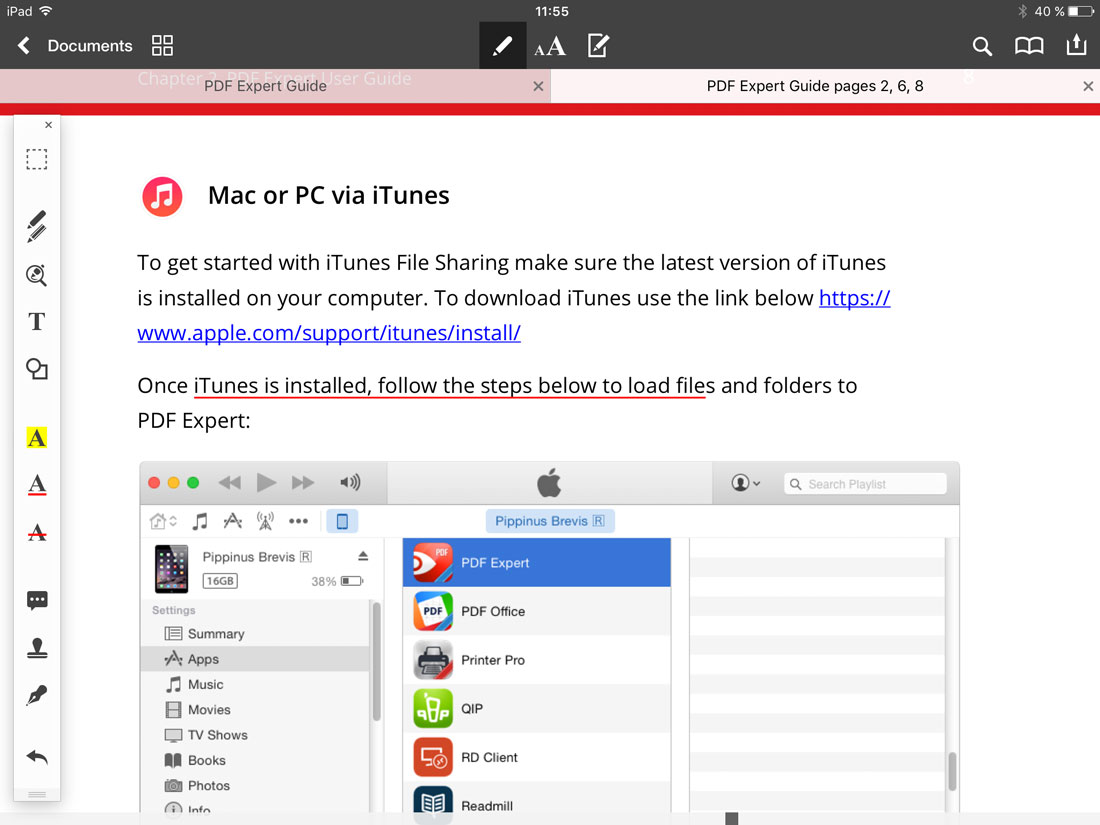Add a comment note
Image resolution: width=1100 pixels, height=825 pixels.
pyautogui.click(x=36, y=600)
